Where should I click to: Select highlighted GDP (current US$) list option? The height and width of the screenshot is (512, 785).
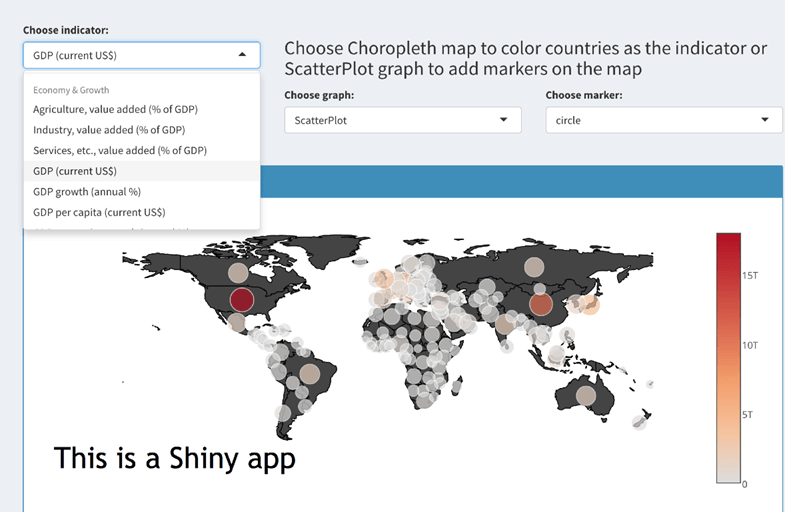(75, 171)
